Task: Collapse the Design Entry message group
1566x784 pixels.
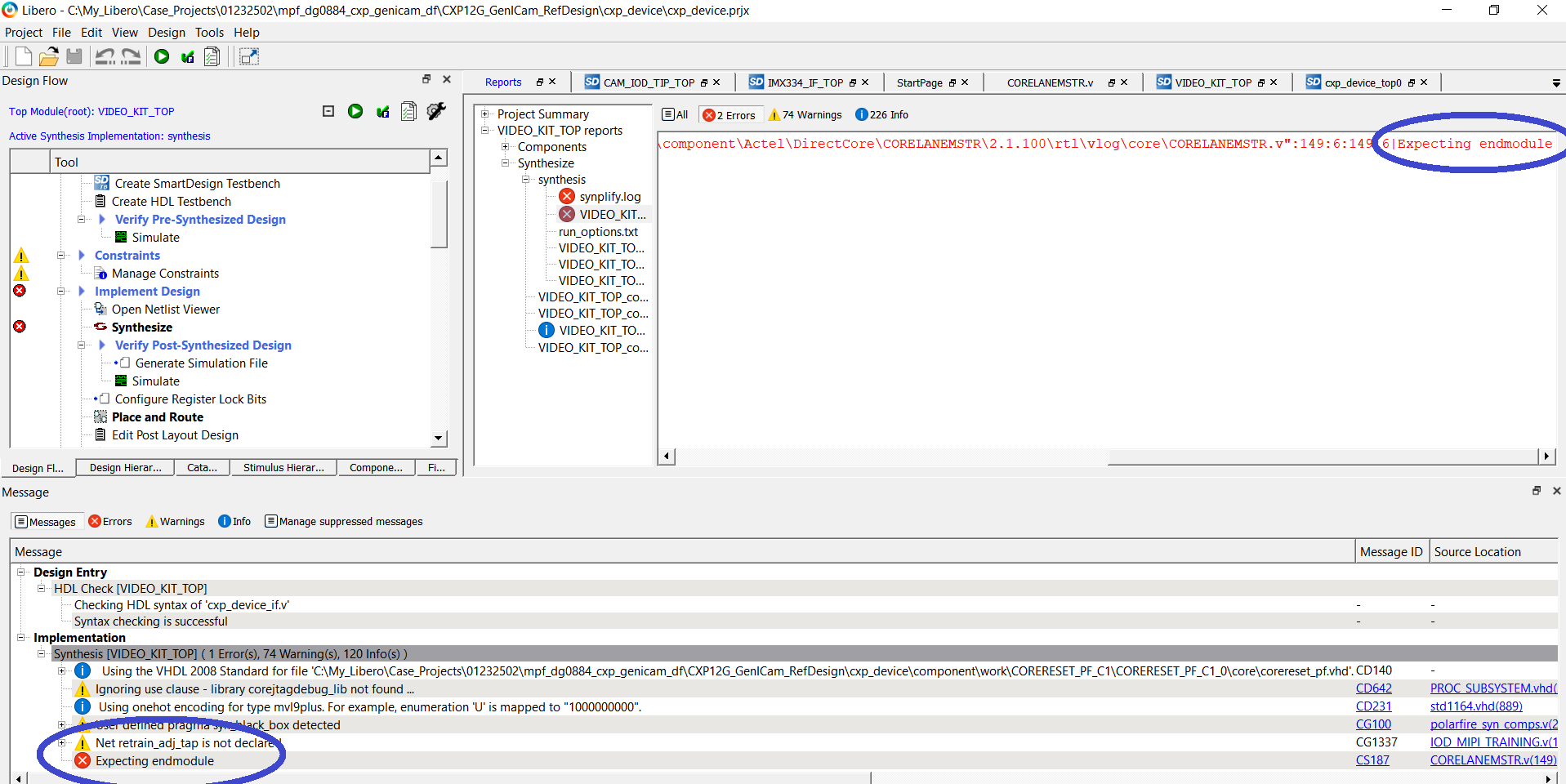Action: pos(22,572)
